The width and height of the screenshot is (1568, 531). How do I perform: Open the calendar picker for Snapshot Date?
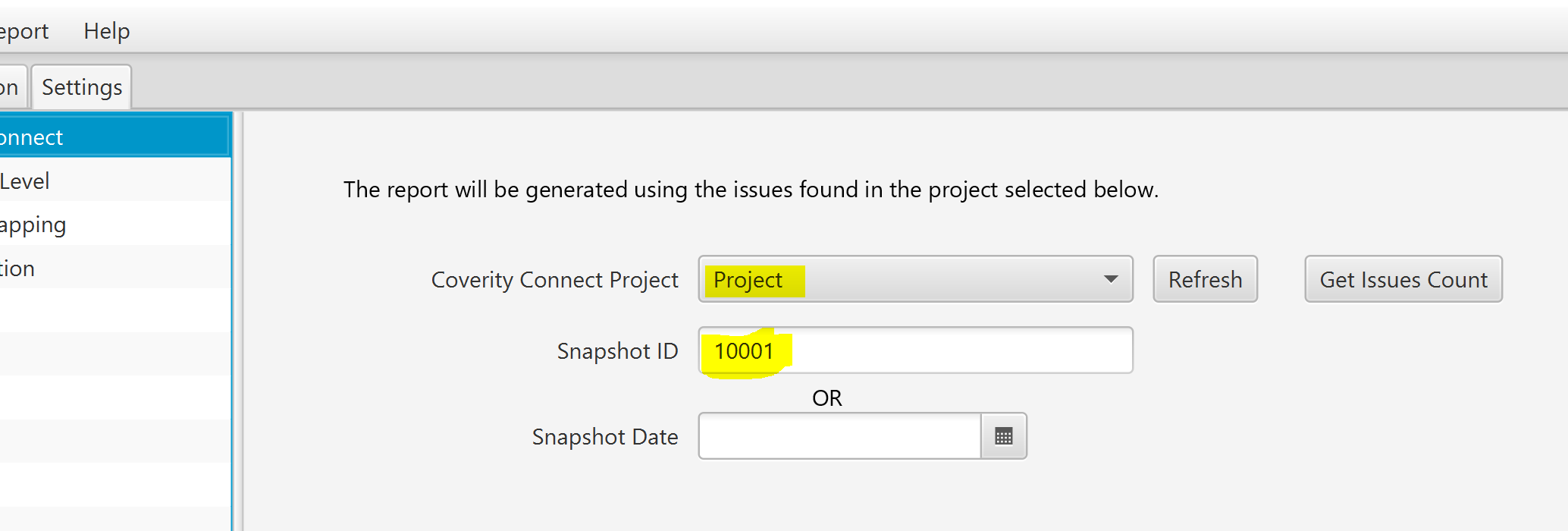[x=1003, y=436]
